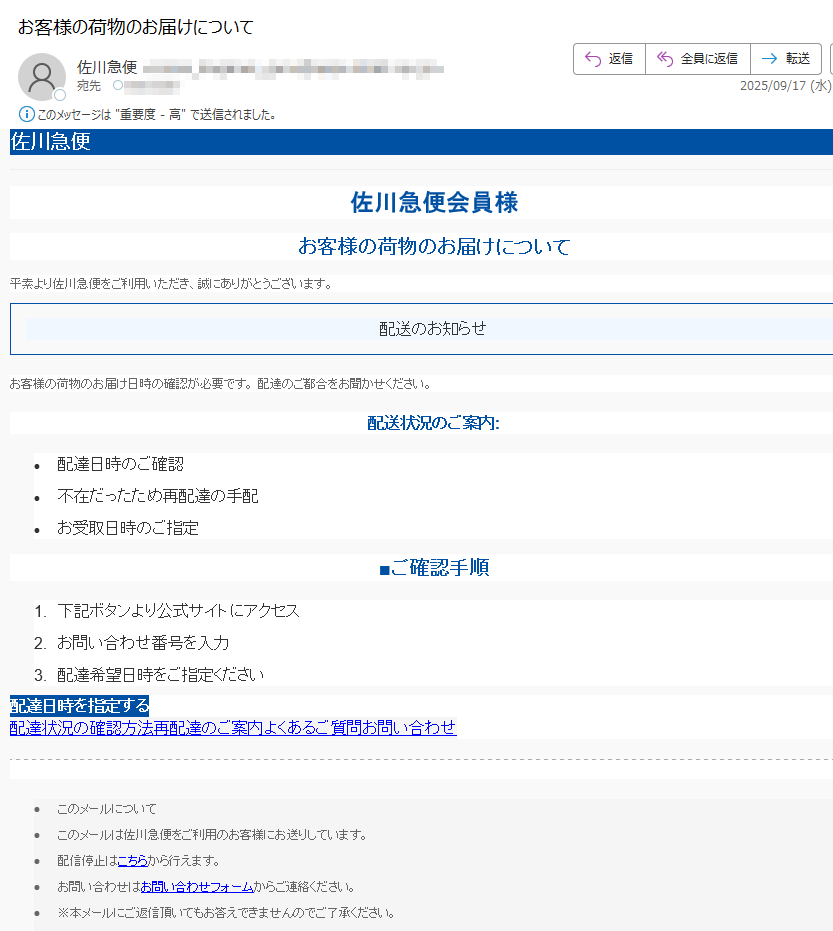The height and width of the screenshot is (931, 833).
Task: Click the Reply (返信) button
Action: tap(609, 59)
